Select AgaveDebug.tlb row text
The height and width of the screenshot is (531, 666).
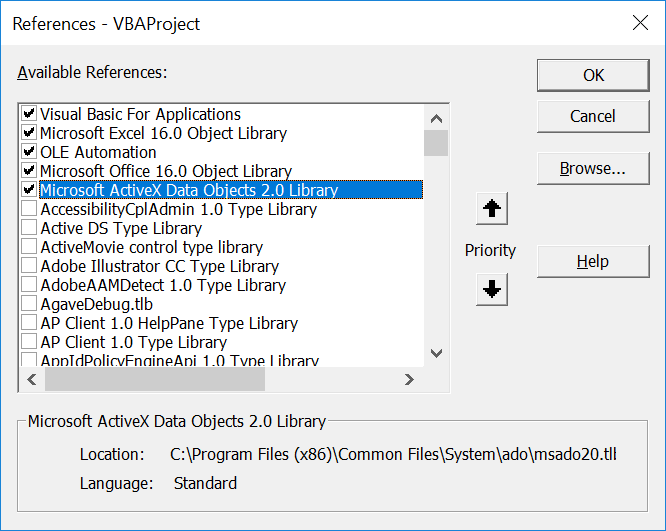(96, 304)
